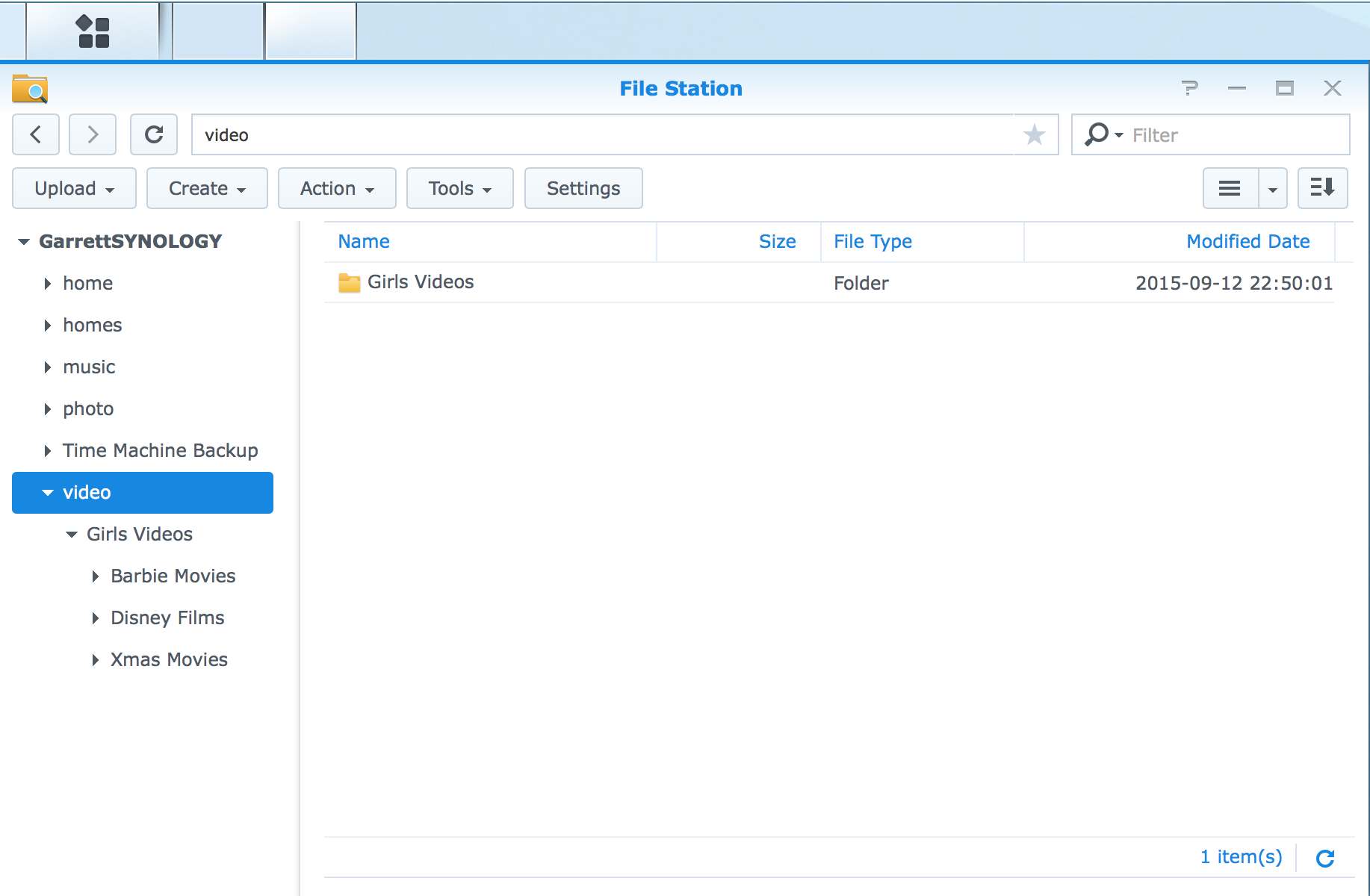1370x896 pixels.
Task: Select Xmas Movies in tree
Action: pyautogui.click(x=170, y=660)
